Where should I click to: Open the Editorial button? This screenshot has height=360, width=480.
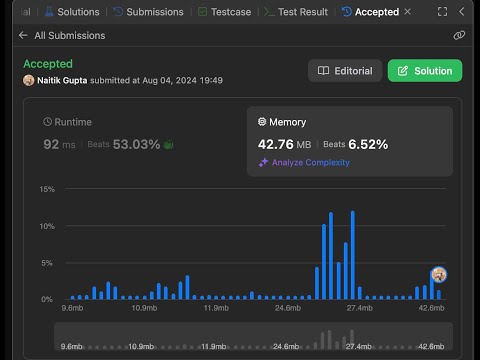[x=345, y=71]
